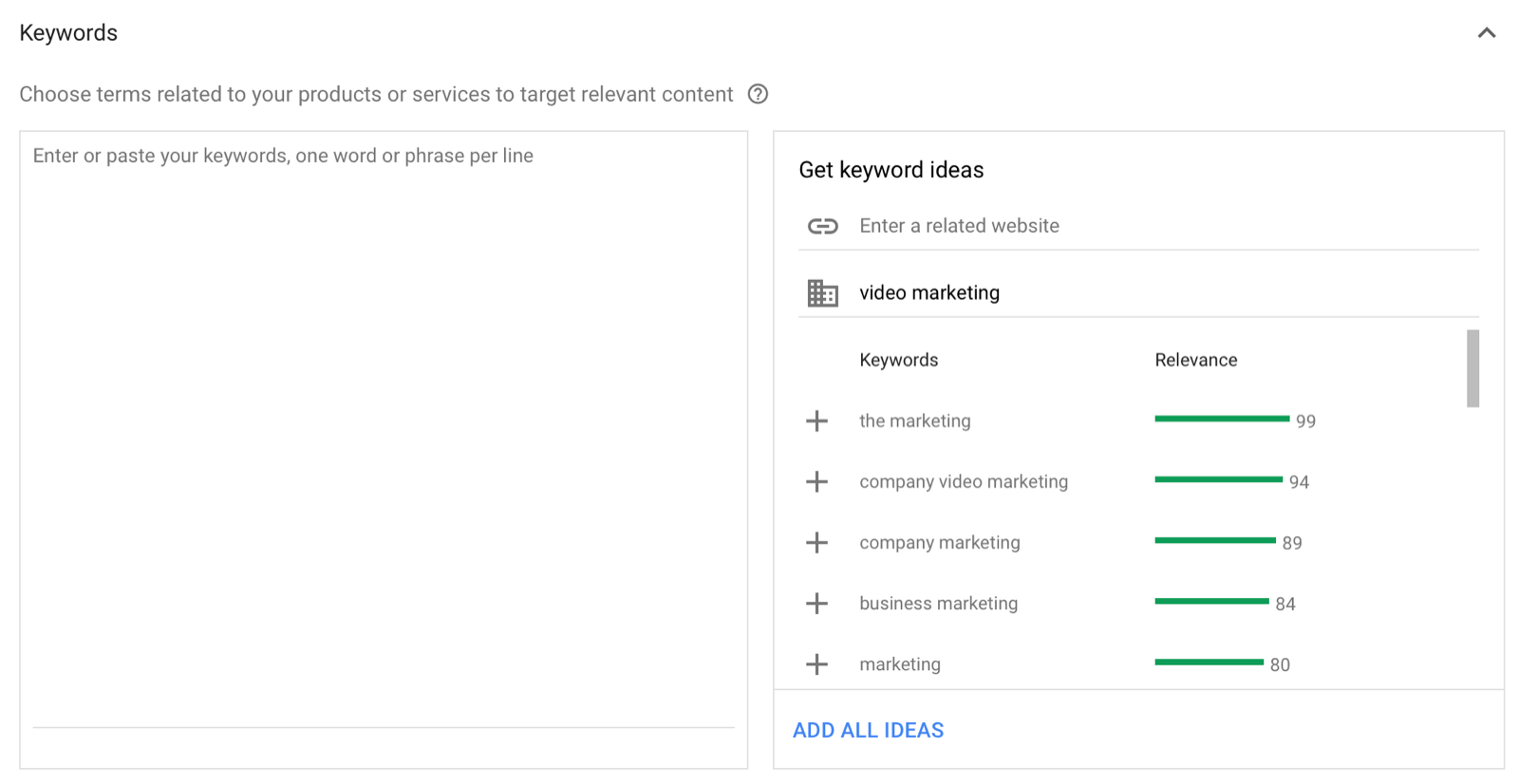Click the keywords text entry area
The width and height of the screenshot is (1519, 784).
384,427
